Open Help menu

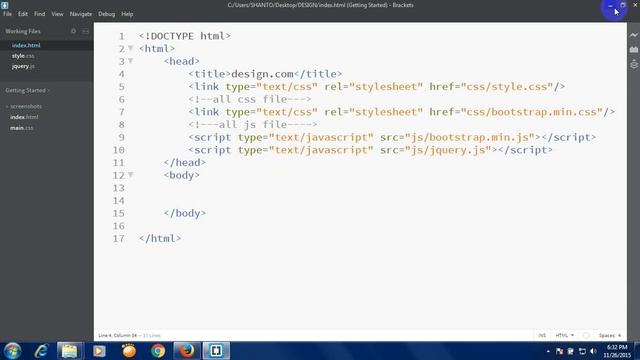click(127, 14)
